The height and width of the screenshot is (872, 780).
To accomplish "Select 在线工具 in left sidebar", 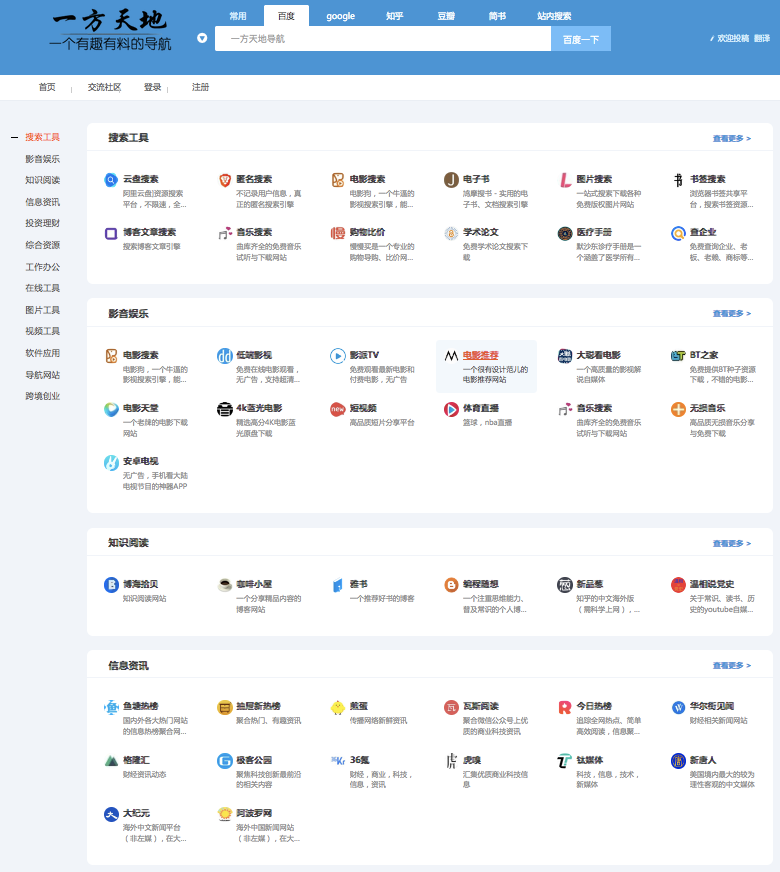I will tap(42, 288).
